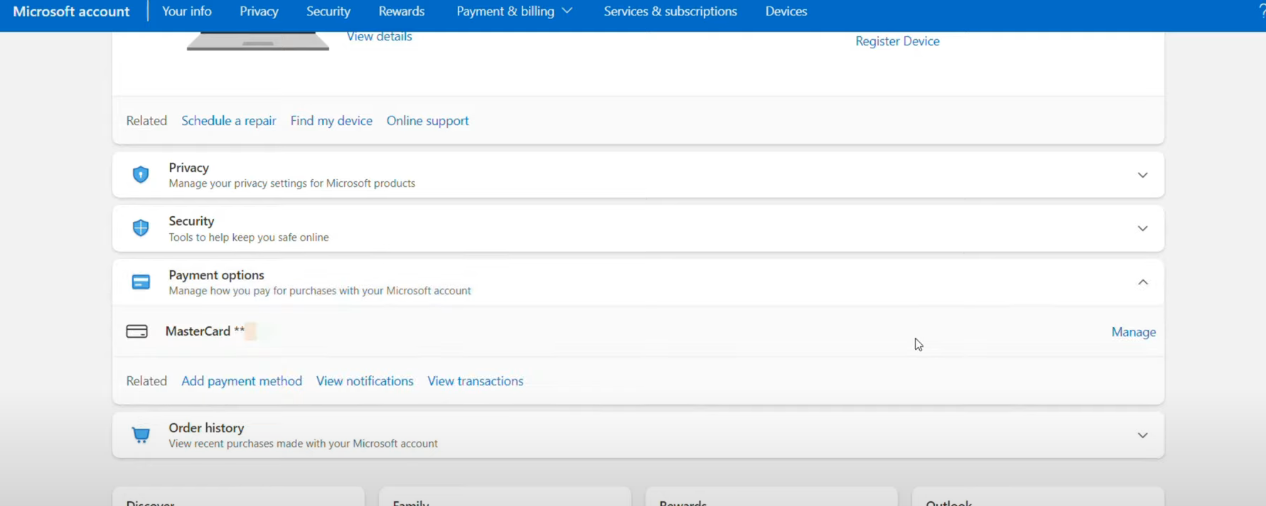Image resolution: width=1266 pixels, height=506 pixels.
Task: Click the laptop device image
Action: coord(258,41)
